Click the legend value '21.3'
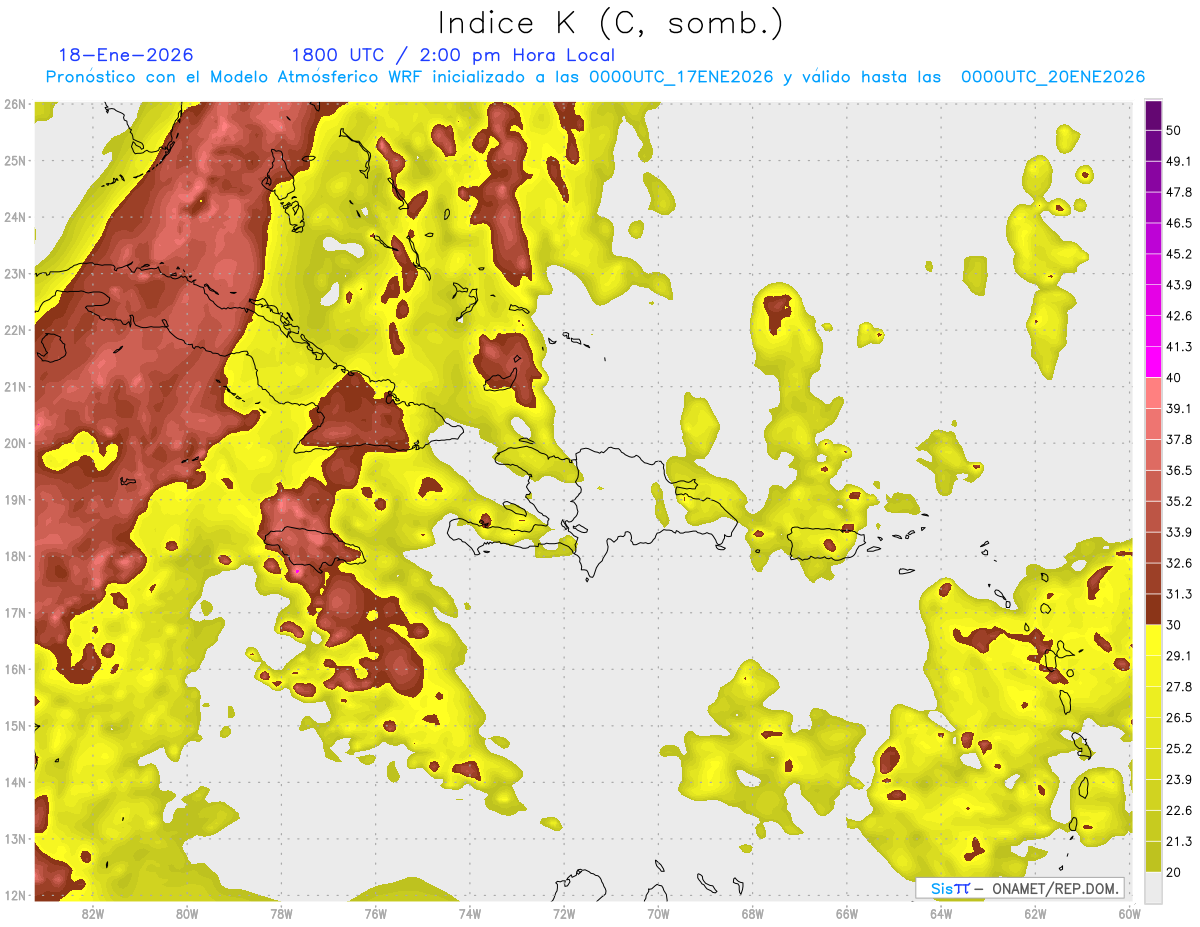The image size is (1200, 927). (x=1179, y=841)
